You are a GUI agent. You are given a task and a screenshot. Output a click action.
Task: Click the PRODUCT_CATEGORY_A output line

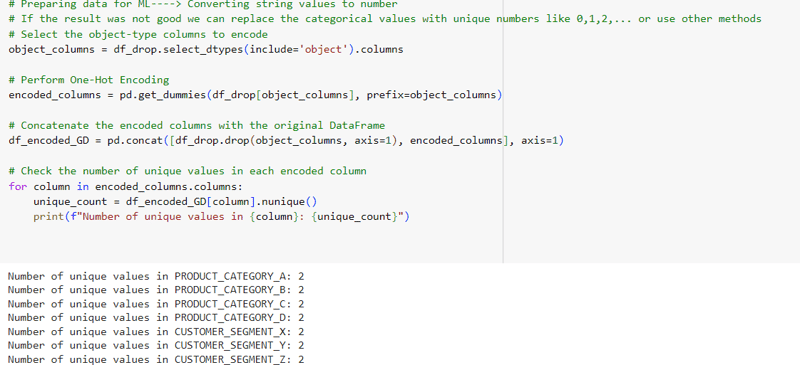click(156, 276)
